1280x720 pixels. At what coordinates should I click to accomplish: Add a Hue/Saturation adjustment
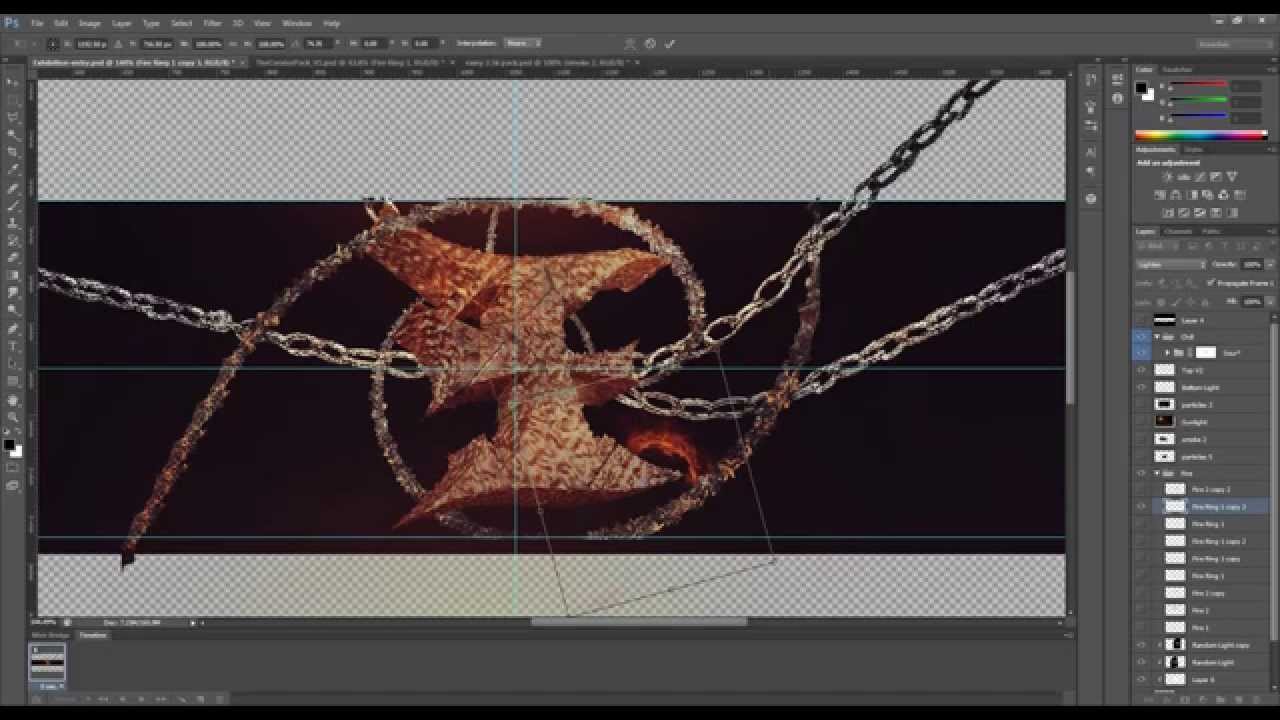[x=1160, y=195]
